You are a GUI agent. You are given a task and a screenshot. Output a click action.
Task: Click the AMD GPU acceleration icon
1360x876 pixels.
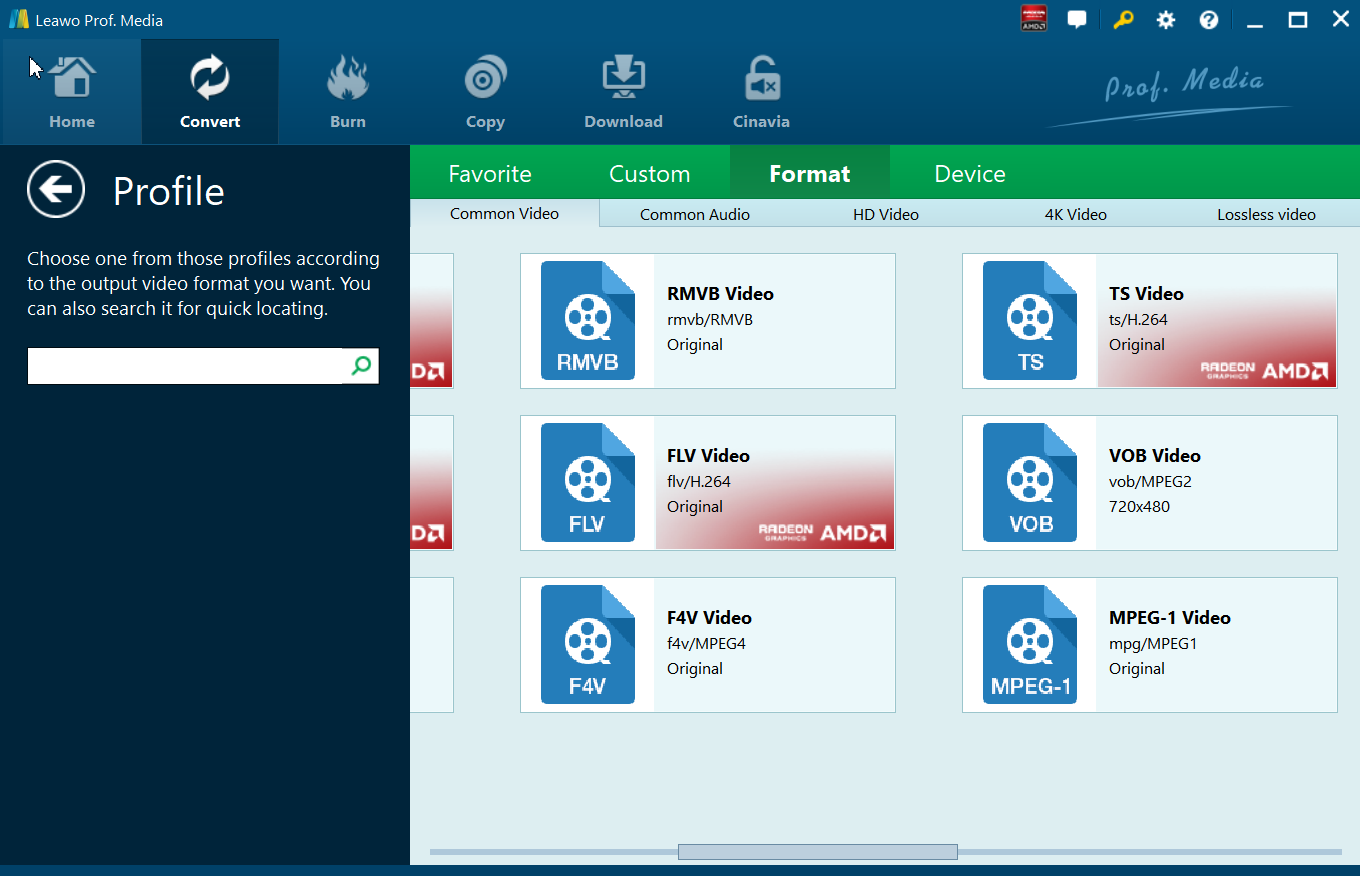tap(1033, 19)
